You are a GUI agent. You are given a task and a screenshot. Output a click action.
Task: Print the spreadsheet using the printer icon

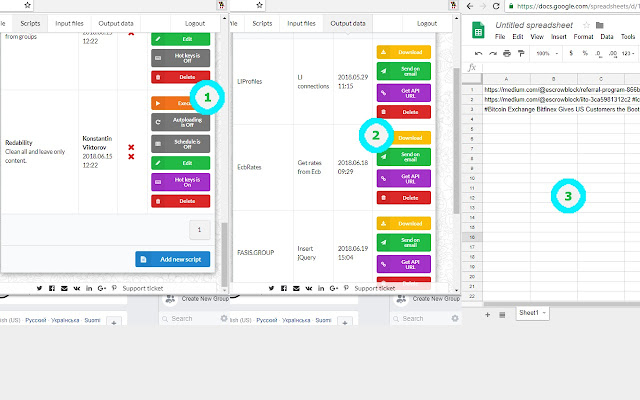507,53
